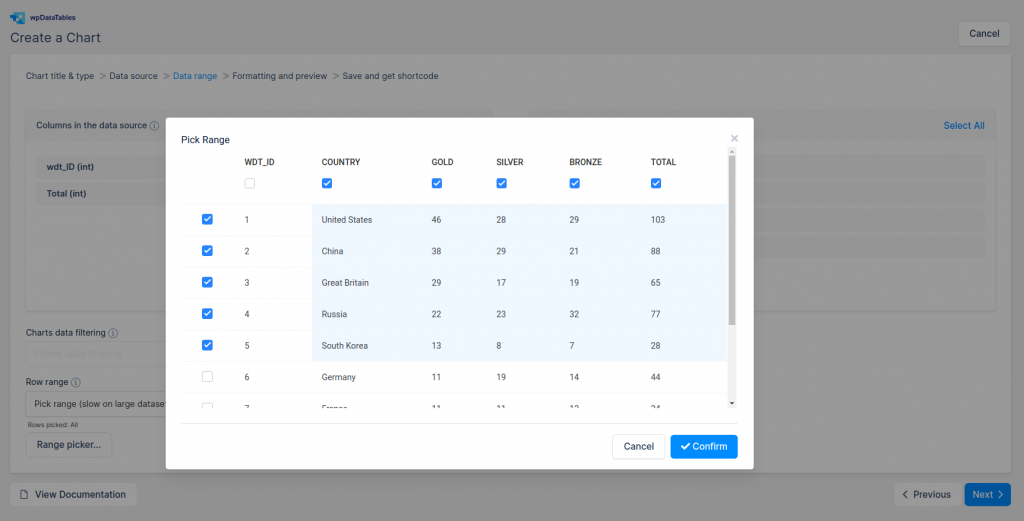
Task: Confirm the picked range
Action: pyautogui.click(x=704, y=446)
